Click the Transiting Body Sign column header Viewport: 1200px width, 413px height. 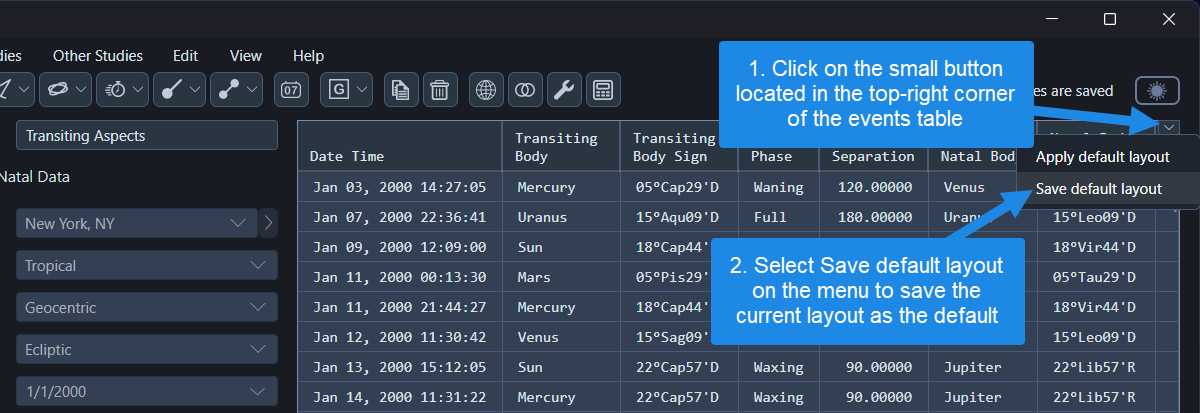(x=679, y=146)
